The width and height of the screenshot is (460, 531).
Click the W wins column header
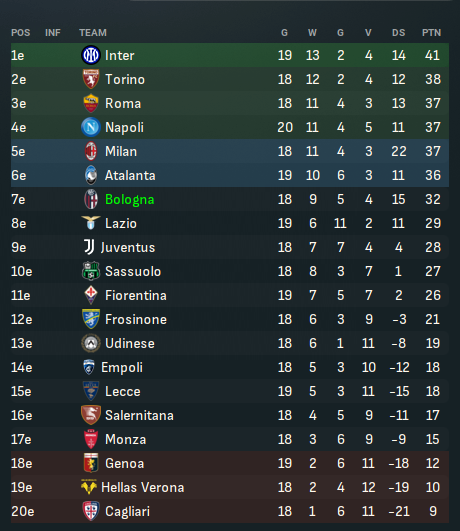[x=312, y=33]
